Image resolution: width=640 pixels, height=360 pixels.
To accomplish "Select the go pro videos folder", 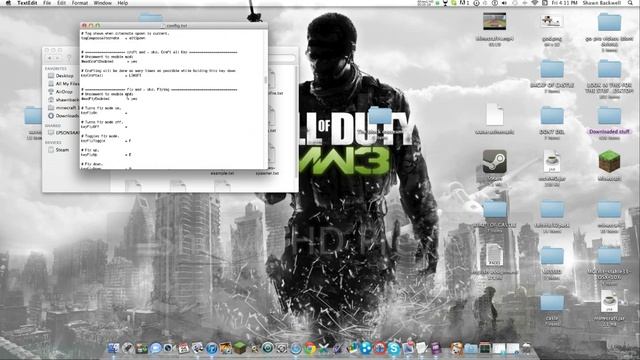I will click(x=609, y=22).
